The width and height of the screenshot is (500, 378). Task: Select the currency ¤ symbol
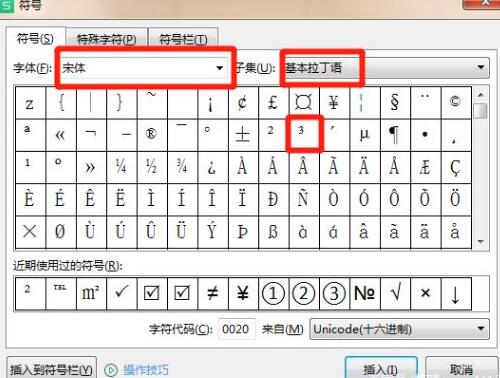(304, 102)
